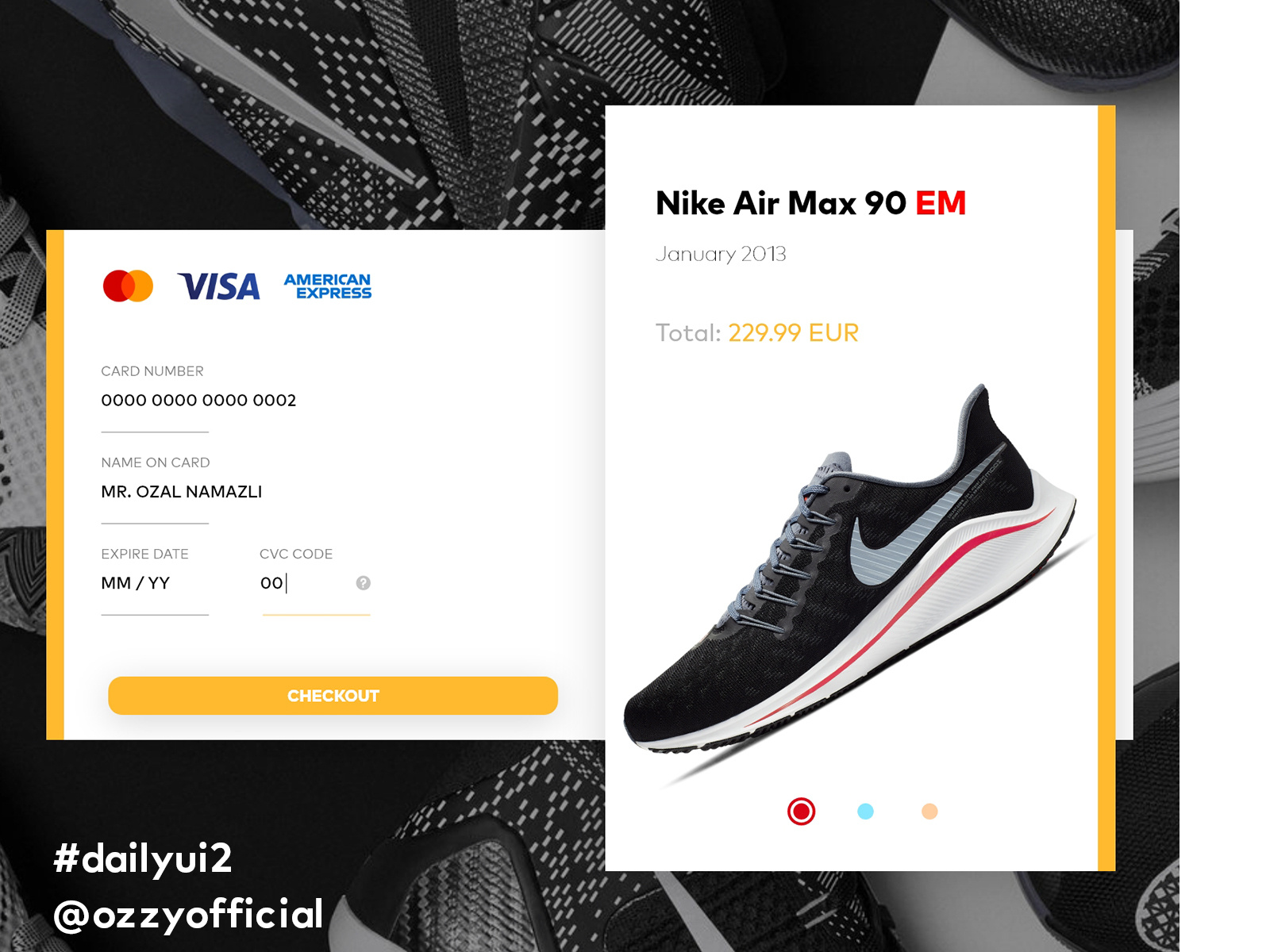The width and height of the screenshot is (1270, 952).
Task: Click the #dailyui2 hashtag
Action: coord(143,858)
